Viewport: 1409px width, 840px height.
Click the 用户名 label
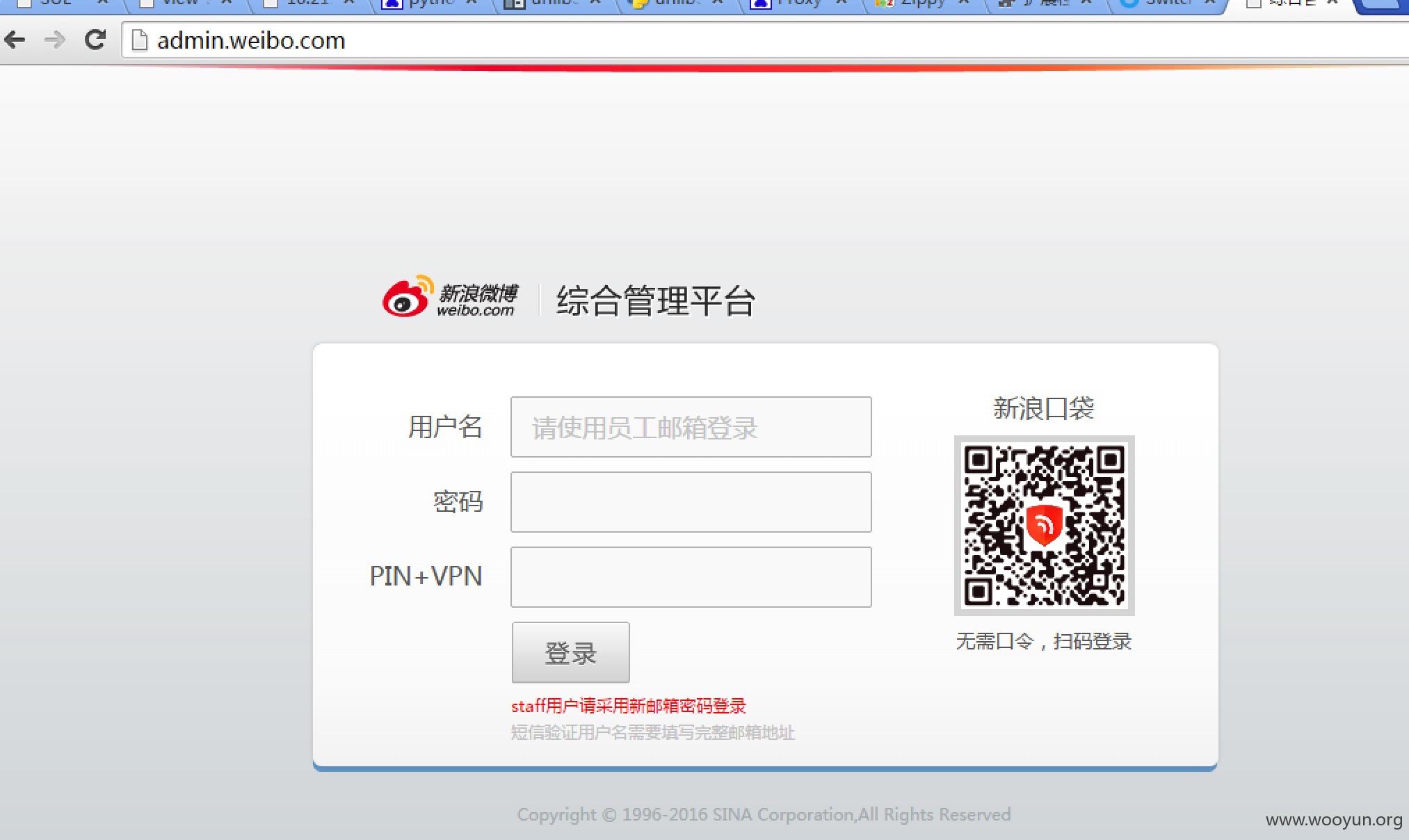point(445,427)
